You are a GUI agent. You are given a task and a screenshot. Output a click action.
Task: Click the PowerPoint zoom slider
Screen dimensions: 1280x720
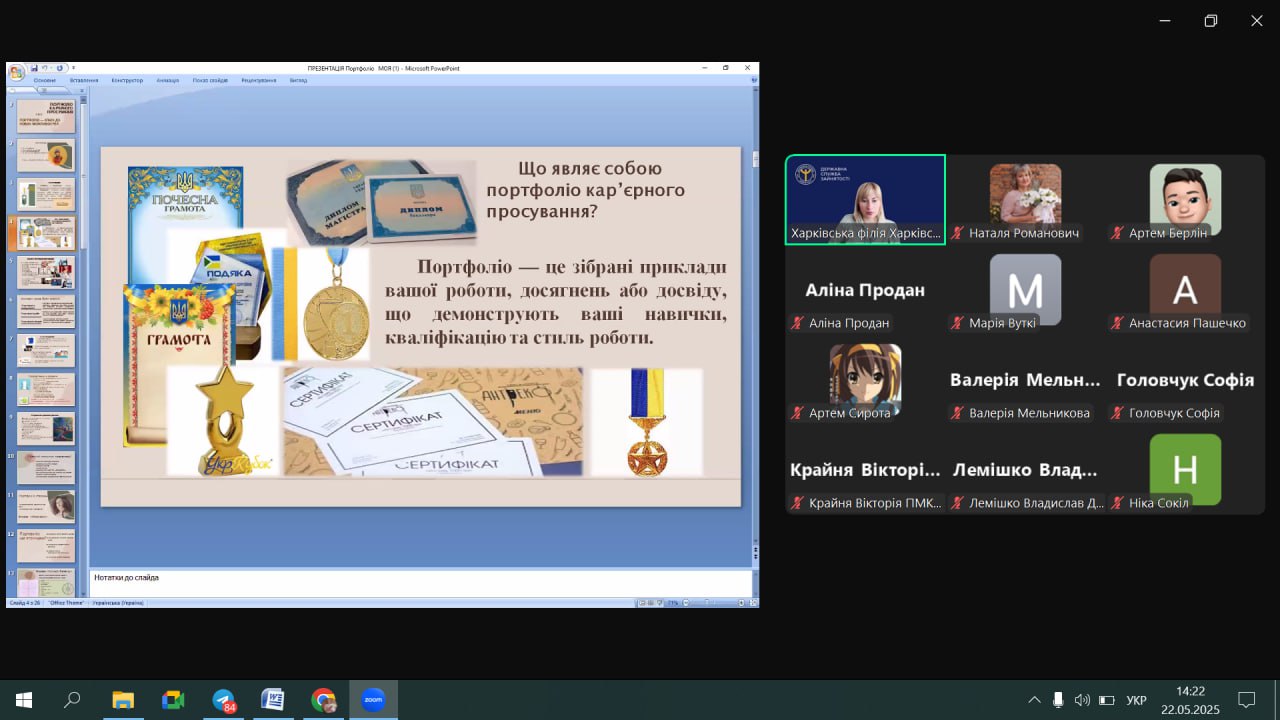tap(705, 603)
